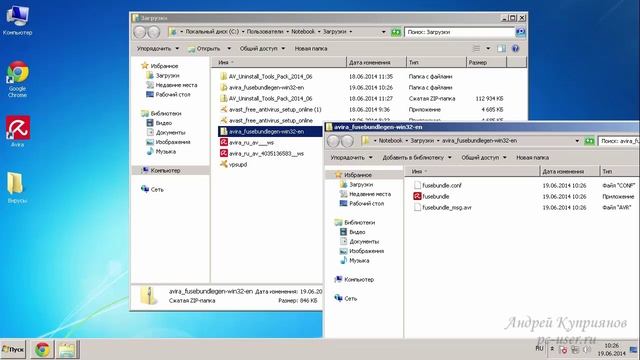Launch the Google Chrome desktop shortcut
The height and width of the screenshot is (360, 640).
[x=17, y=80]
